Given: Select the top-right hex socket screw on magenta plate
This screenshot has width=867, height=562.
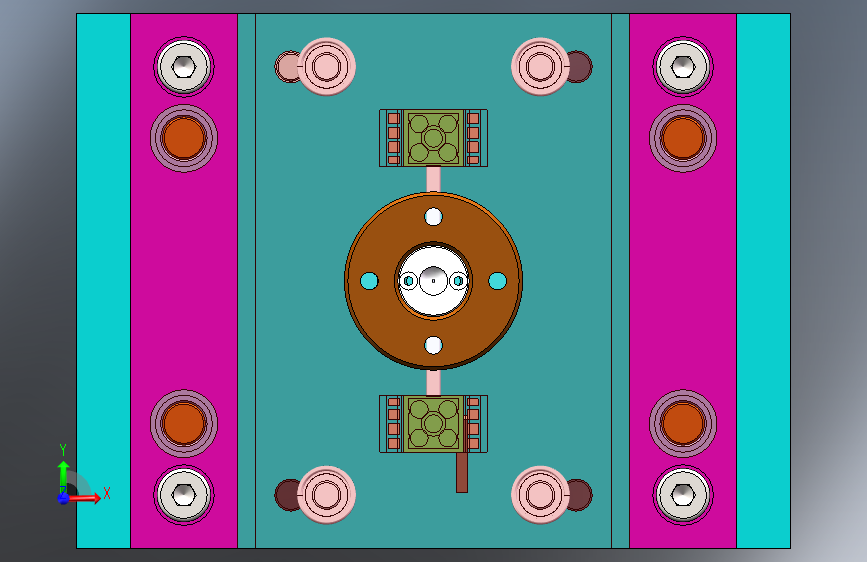Looking at the screenshot, I should 683,67.
